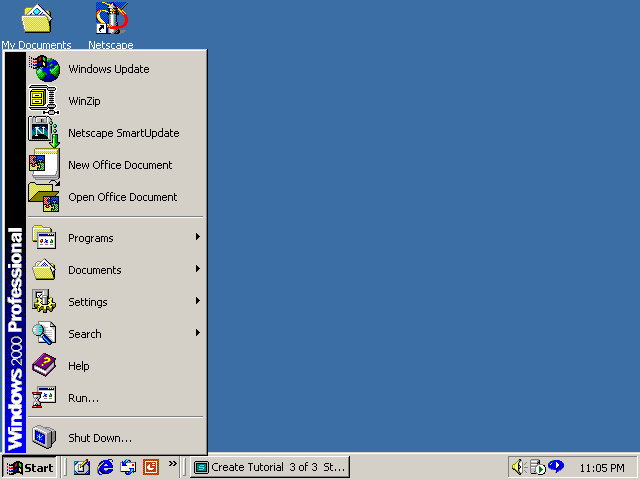640x480 pixels.
Task: Click the Programs label text
Action: pos(91,238)
